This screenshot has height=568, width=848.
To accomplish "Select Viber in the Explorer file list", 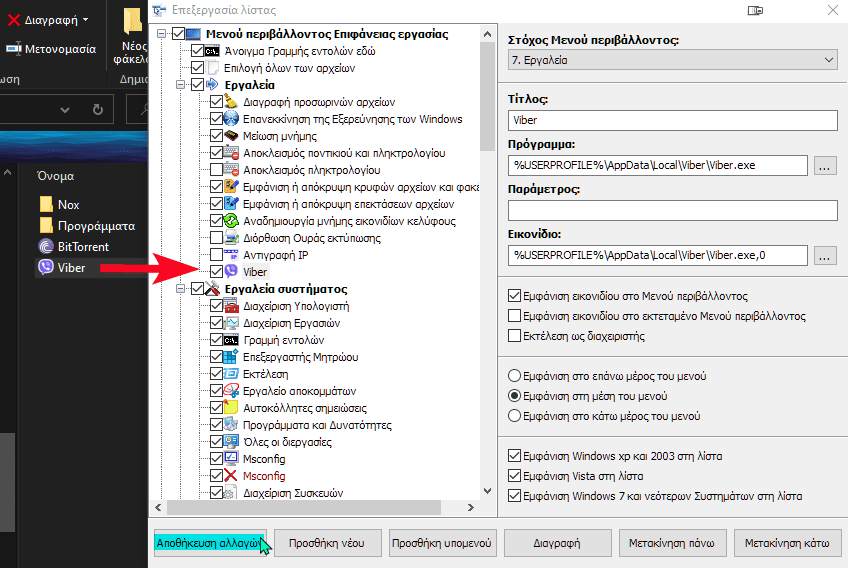I will click(71, 268).
